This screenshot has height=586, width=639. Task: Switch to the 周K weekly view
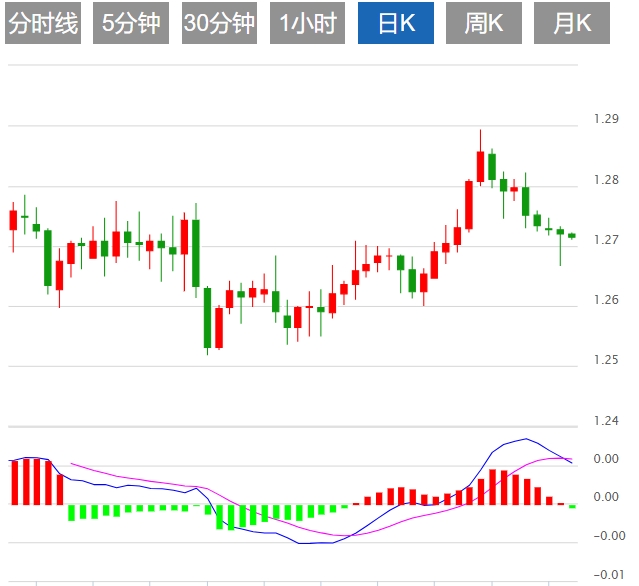click(x=484, y=23)
